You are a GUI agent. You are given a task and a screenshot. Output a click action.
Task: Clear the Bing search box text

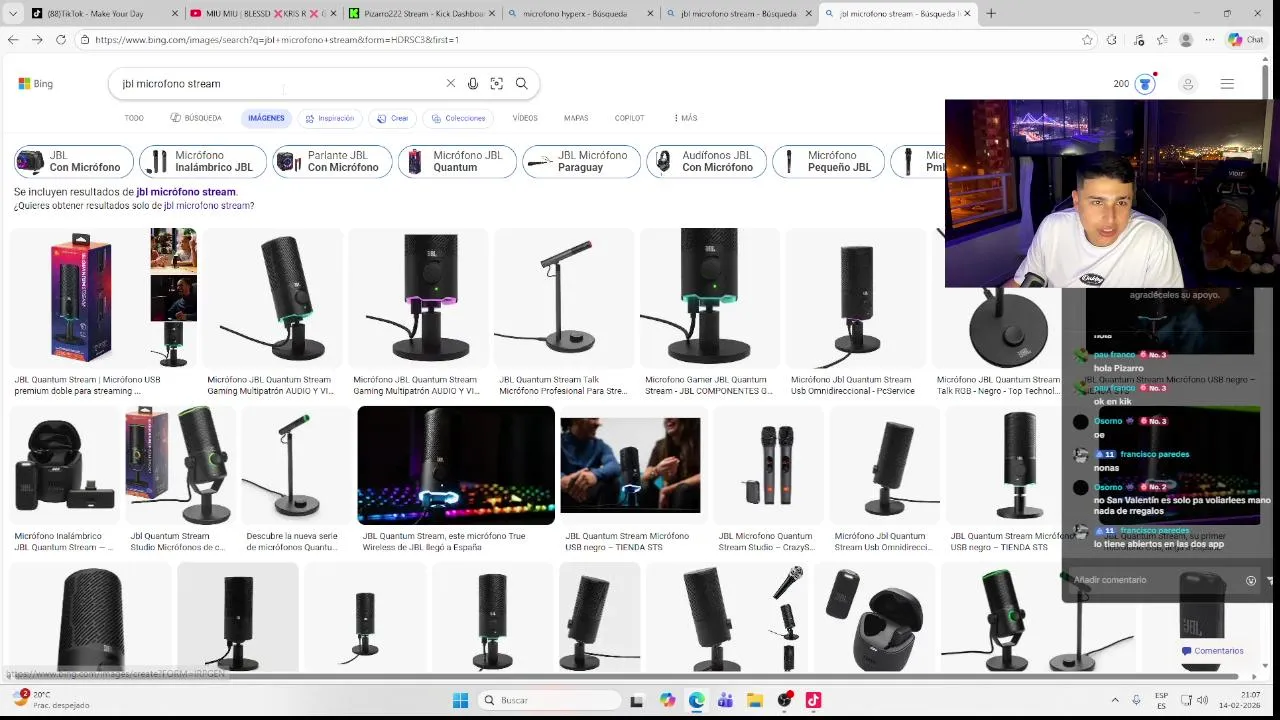point(450,84)
